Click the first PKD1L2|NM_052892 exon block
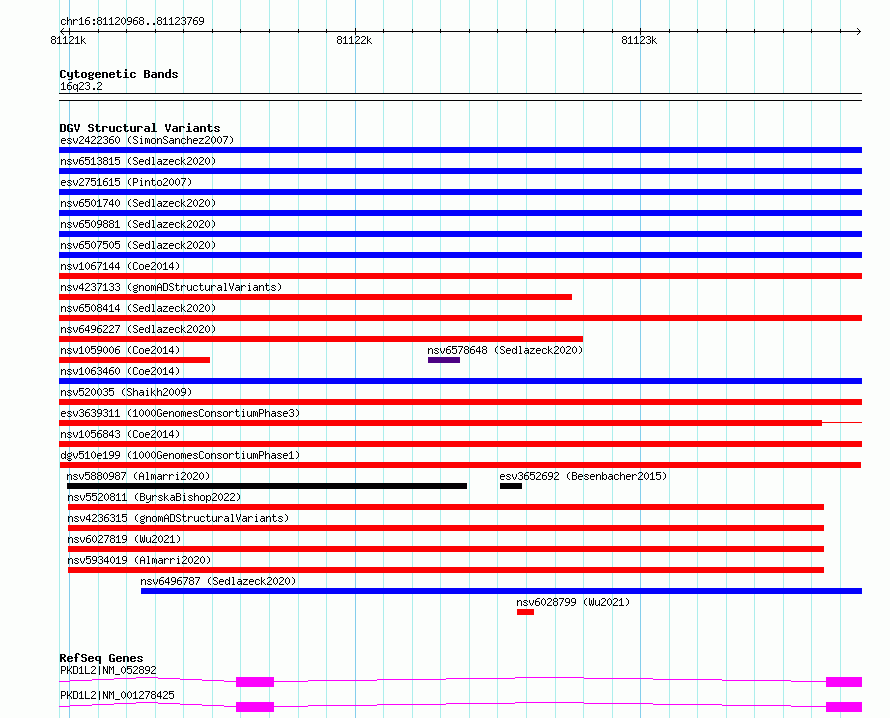Image resolution: width=890 pixels, height=718 pixels. 255,682
